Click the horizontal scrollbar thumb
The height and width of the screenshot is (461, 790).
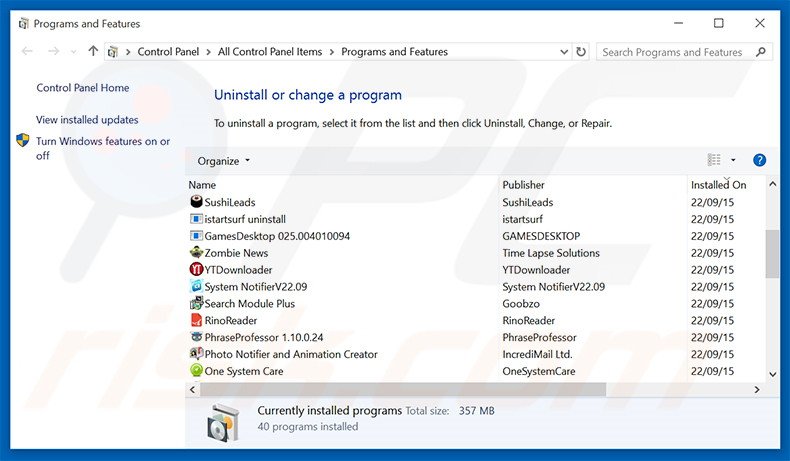403,389
